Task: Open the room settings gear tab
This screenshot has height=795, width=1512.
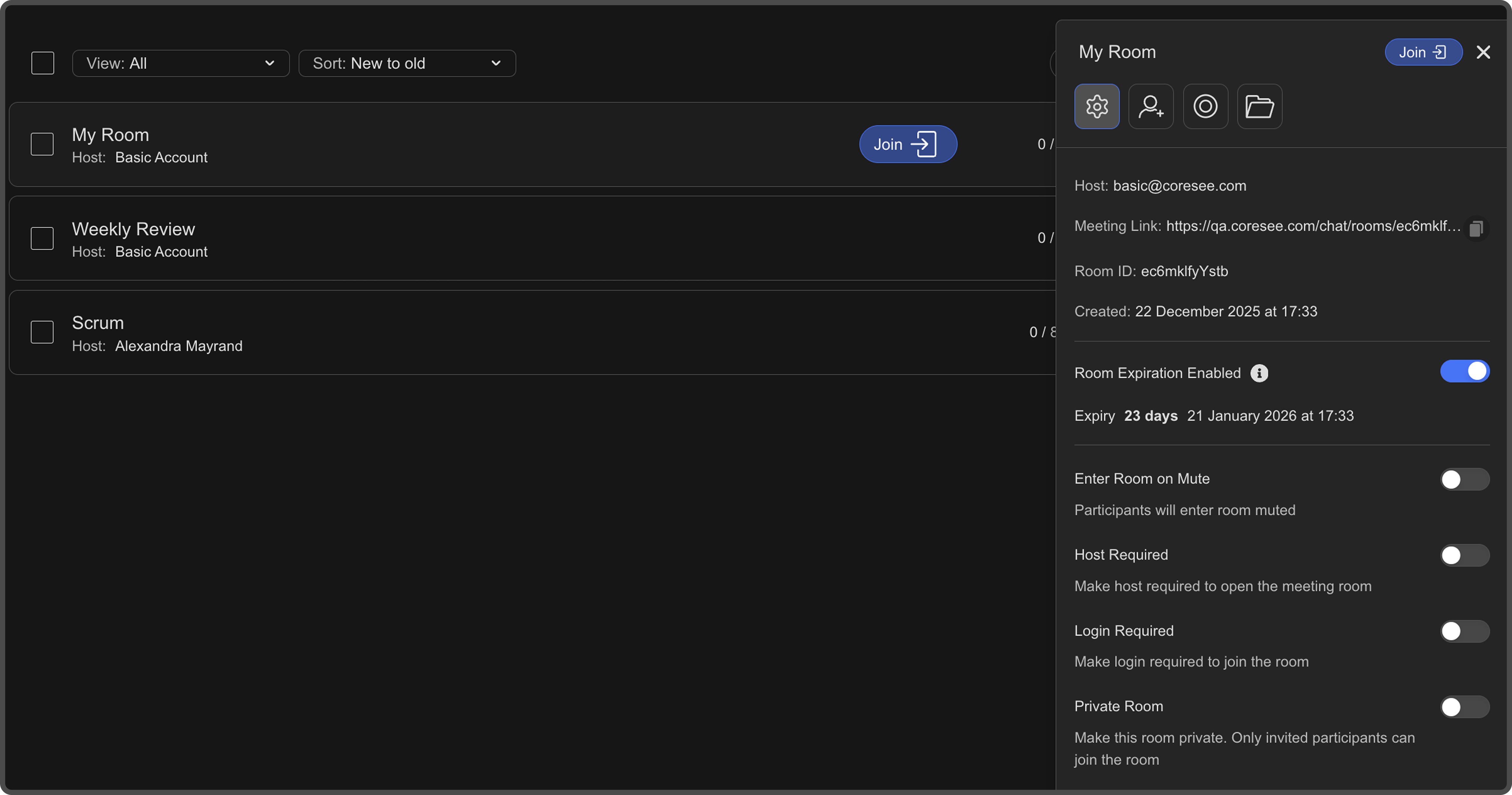Action: (1096, 106)
